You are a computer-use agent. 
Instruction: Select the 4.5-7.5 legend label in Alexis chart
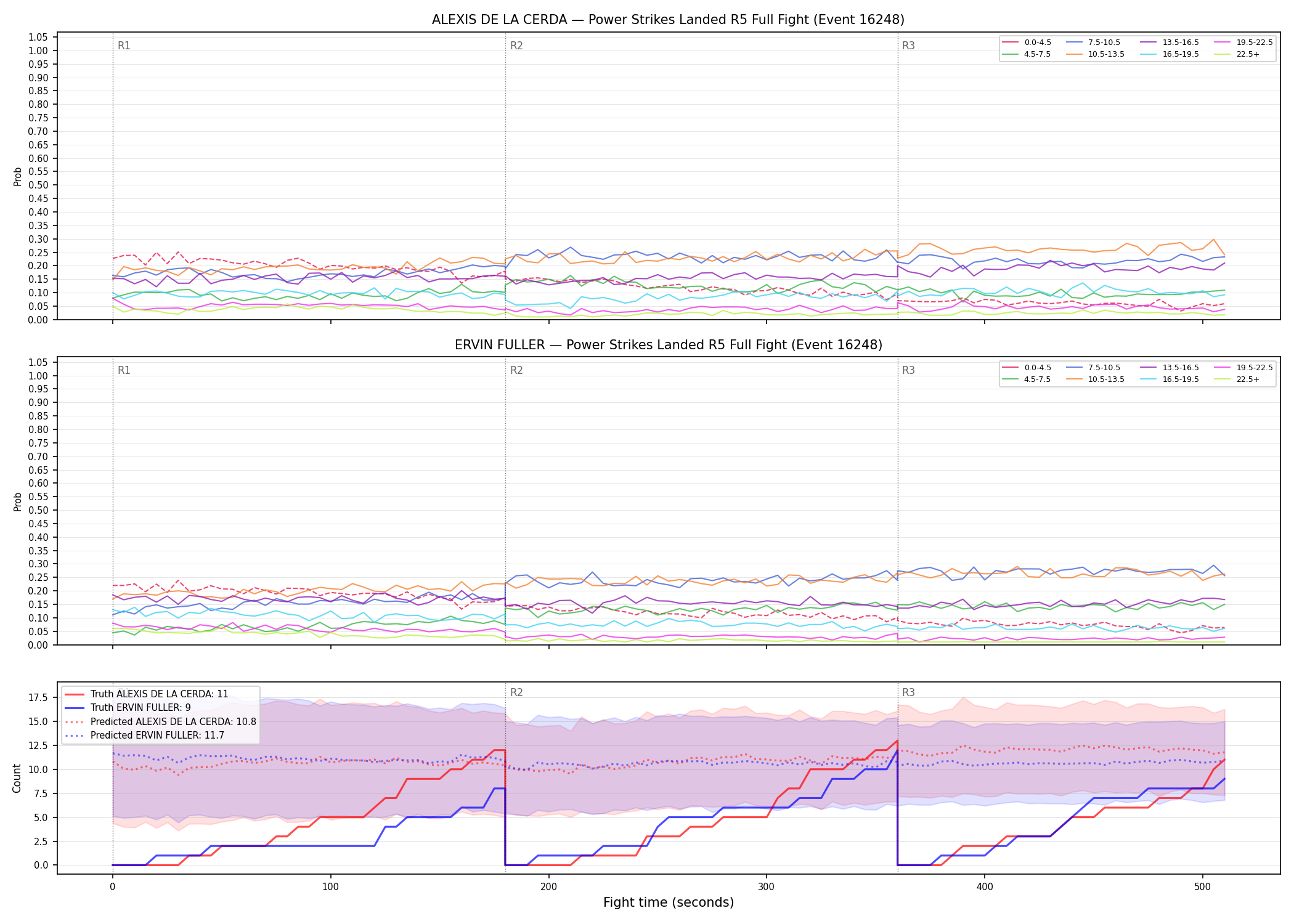pos(1038,54)
